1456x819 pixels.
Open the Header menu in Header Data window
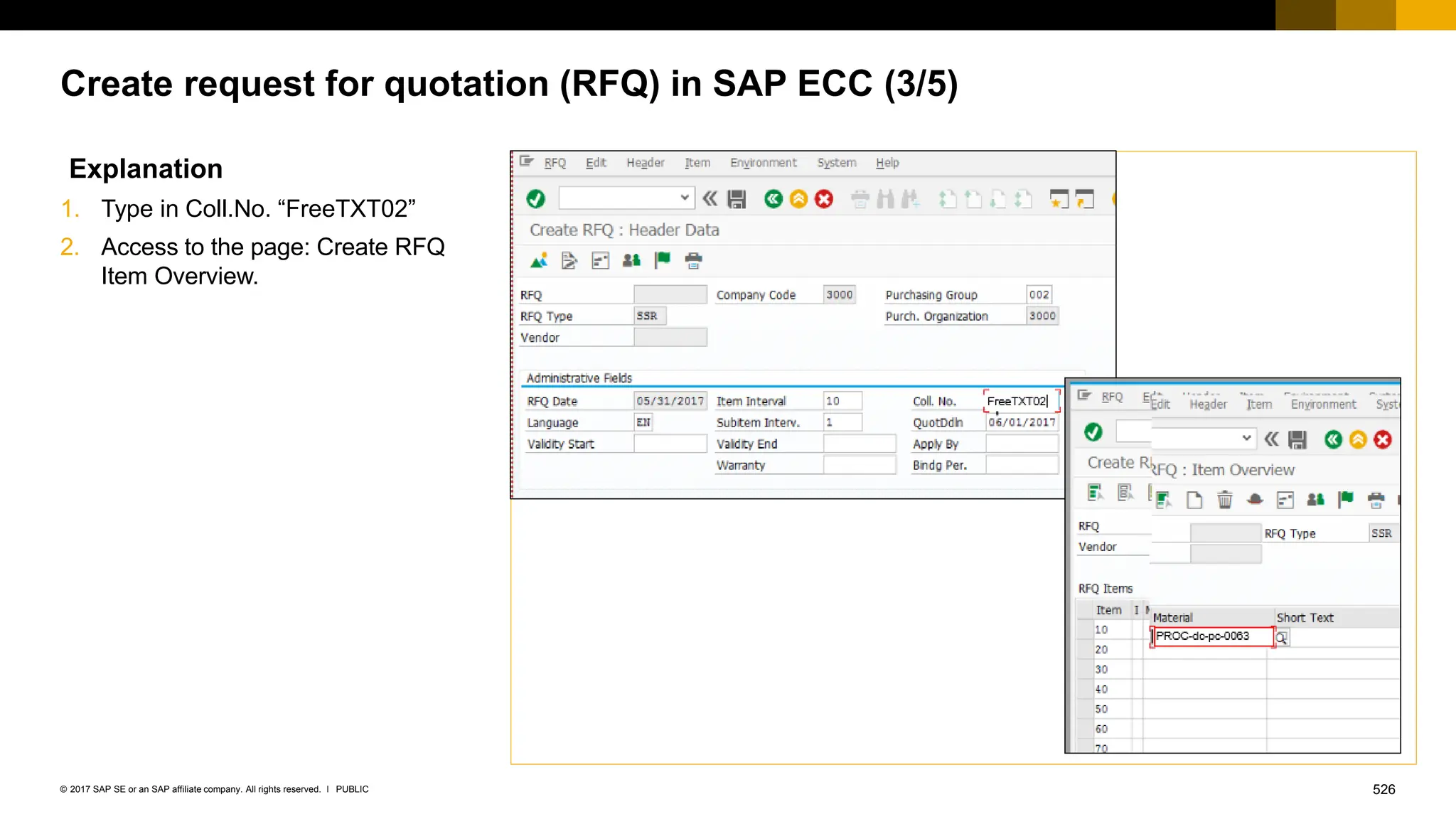(x=646, y=163)
